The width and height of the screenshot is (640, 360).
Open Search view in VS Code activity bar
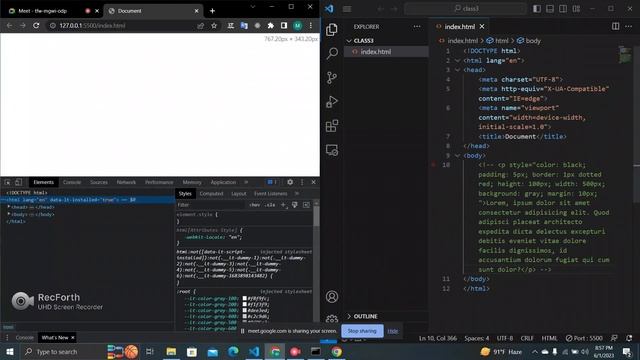click(332, 53)
